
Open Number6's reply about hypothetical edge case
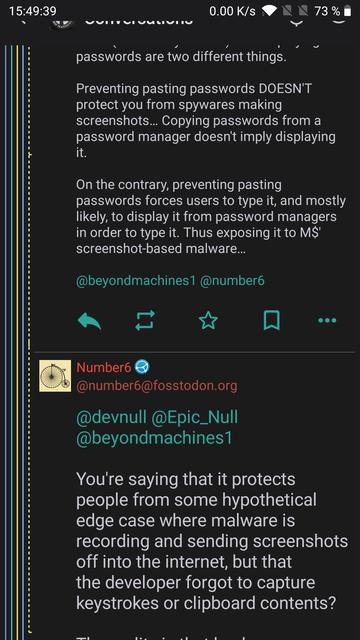point(212,541)
